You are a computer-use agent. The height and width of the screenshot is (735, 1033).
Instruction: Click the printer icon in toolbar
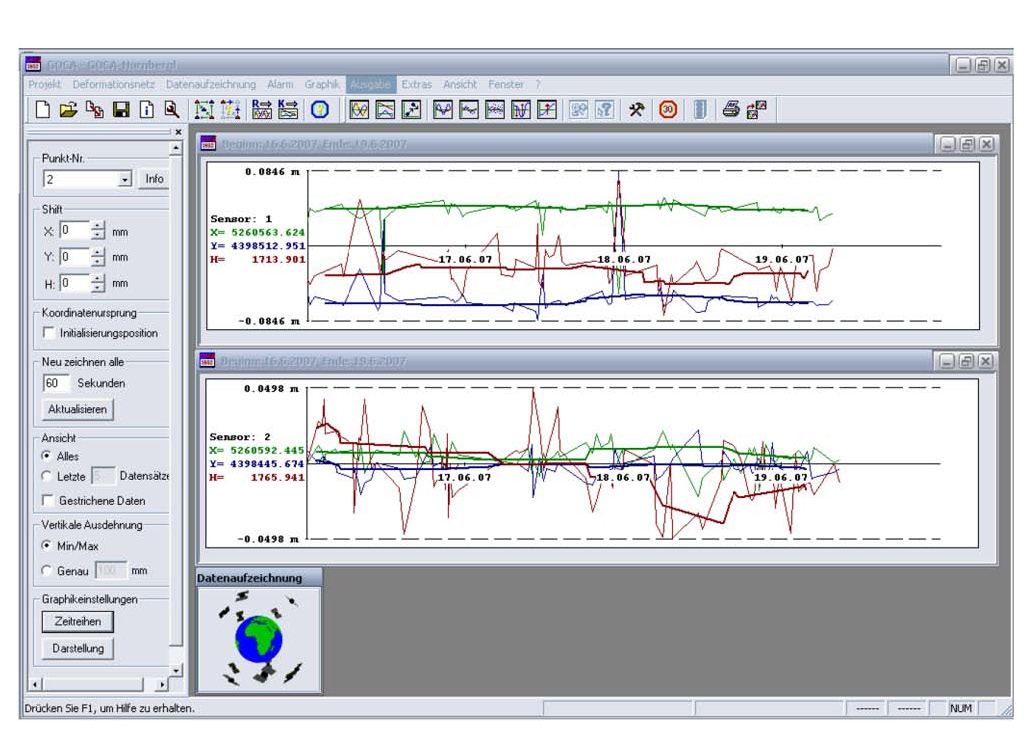[731, 110]
